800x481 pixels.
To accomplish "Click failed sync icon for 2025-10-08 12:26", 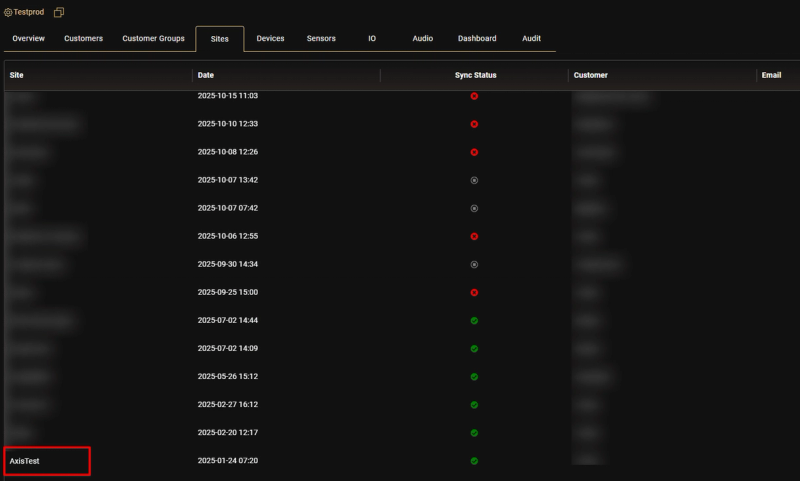I will click(474, 152).
